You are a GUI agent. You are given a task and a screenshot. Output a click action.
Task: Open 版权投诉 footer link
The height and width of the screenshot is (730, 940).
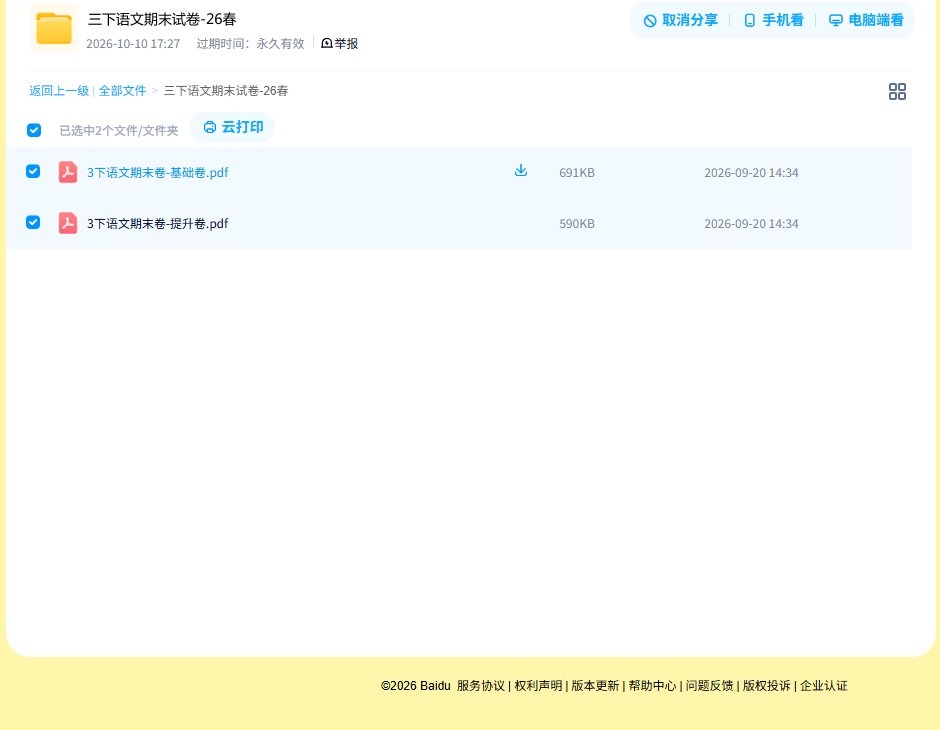[x=767, y=686]
